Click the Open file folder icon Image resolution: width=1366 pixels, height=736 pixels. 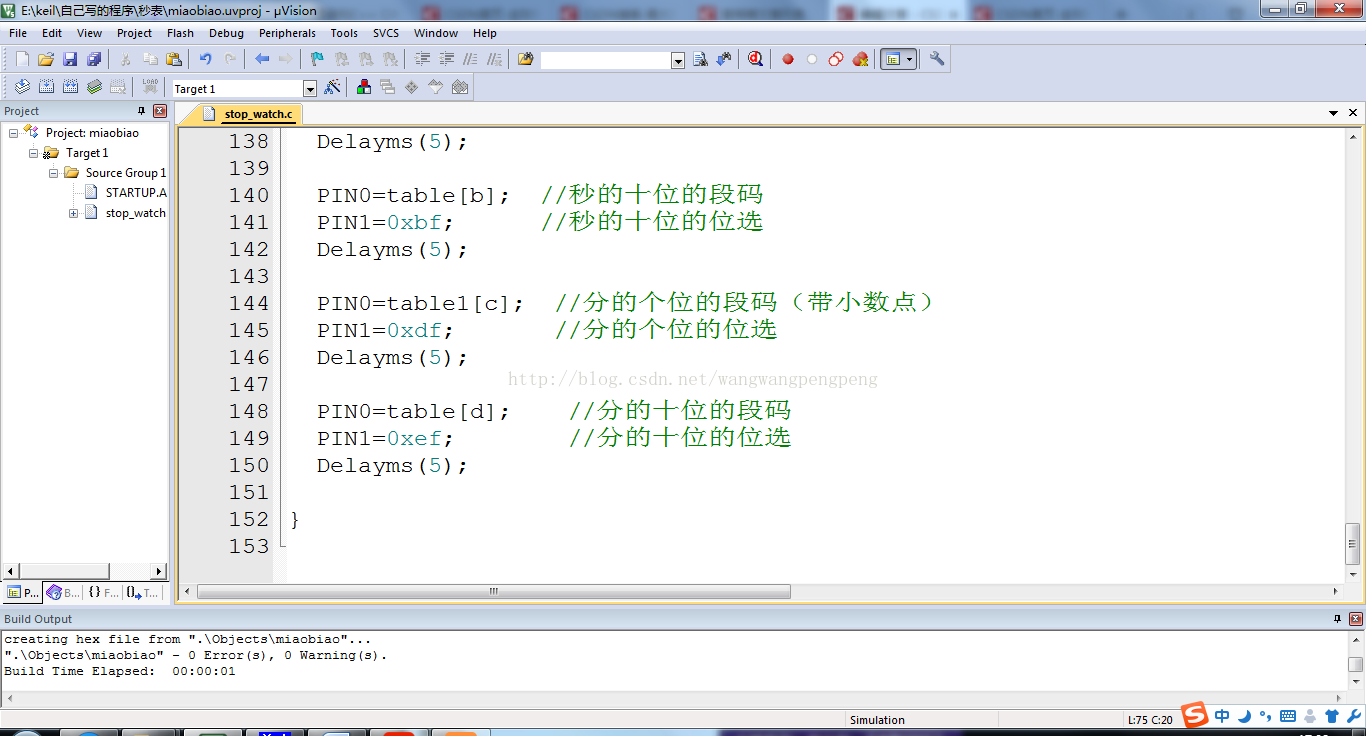46,60
